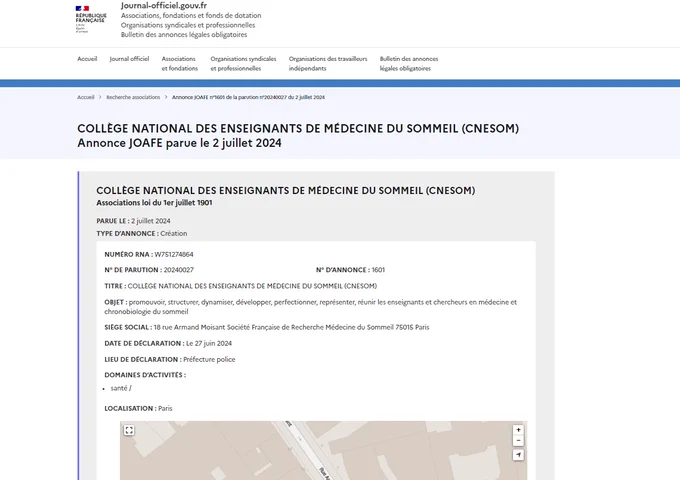Click the siège social address line
The height and width of the screenshot is (480, 680).
[x=267, y=327]
